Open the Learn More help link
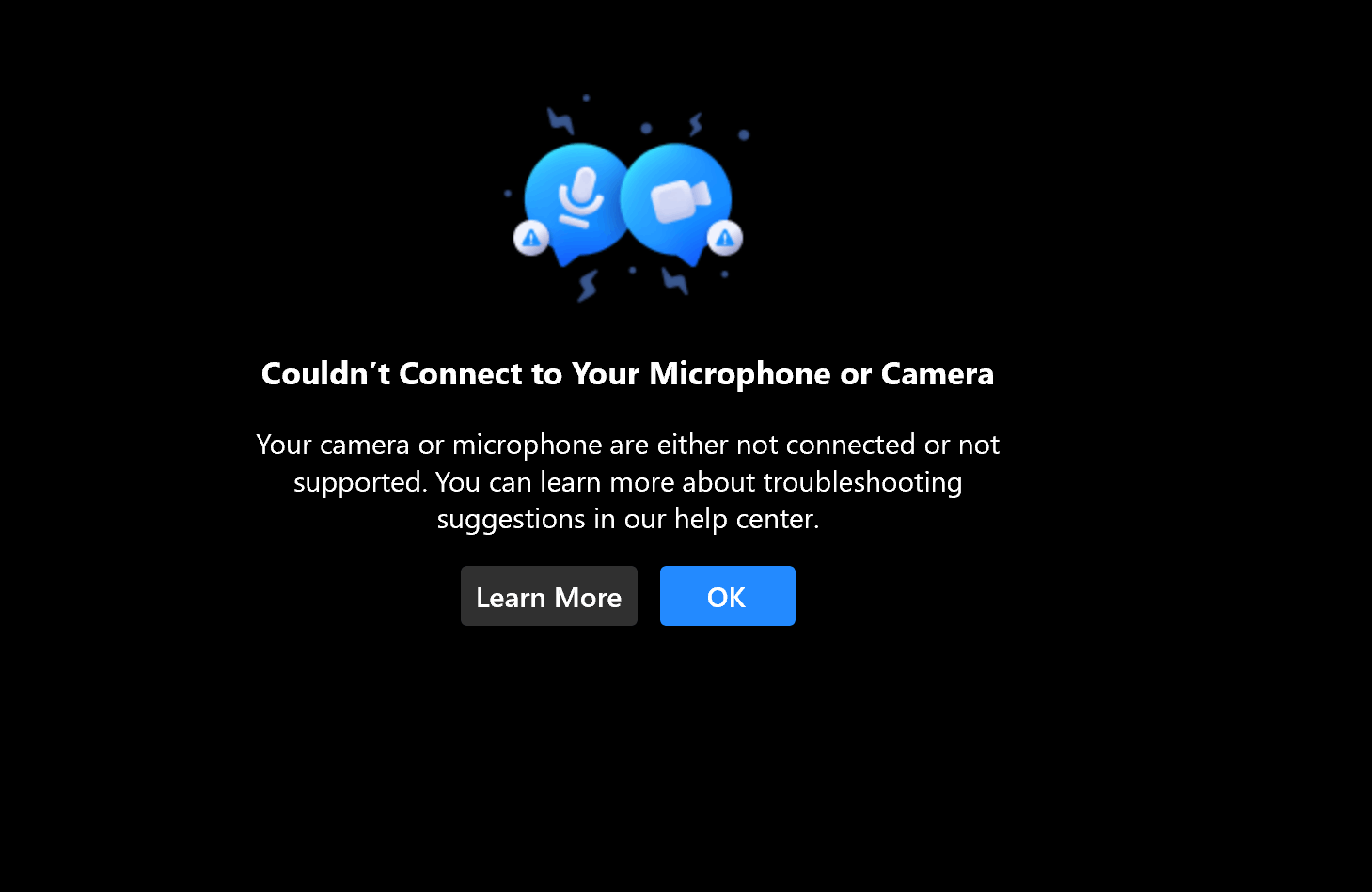Image resolution: width=1372 pixels, height=892 pixels. coord(549,596)
